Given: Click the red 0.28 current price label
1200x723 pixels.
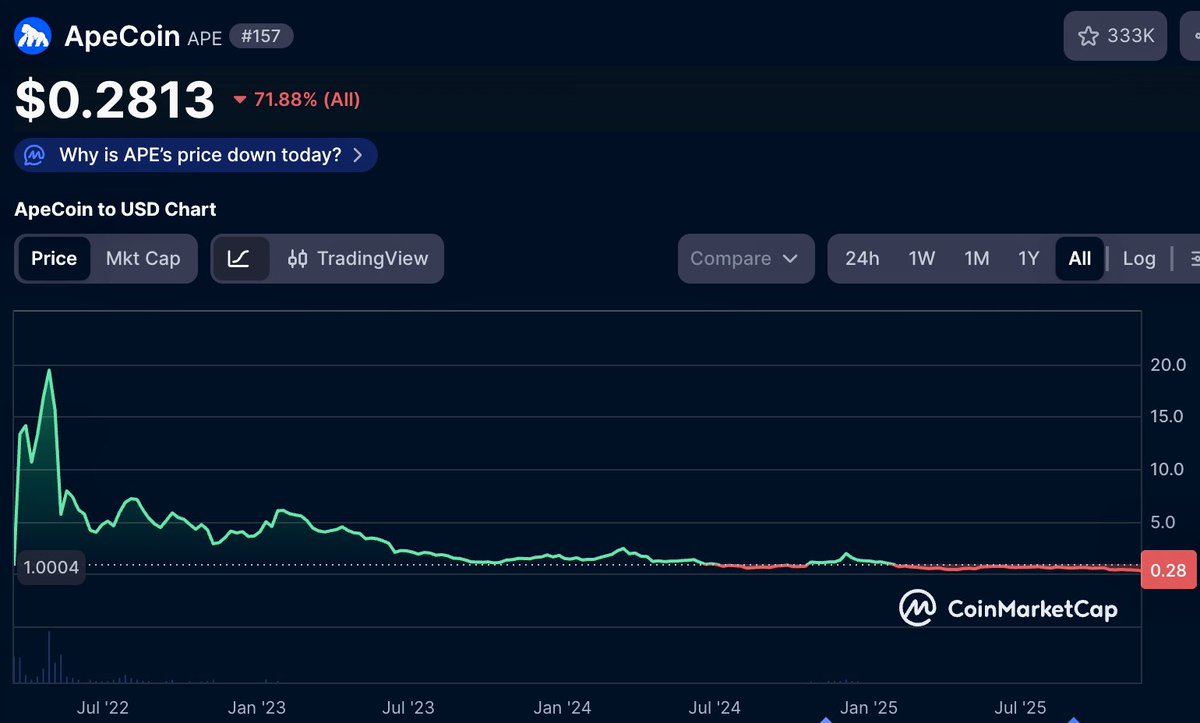Looking at the screenshot, I should [1168, 571].
